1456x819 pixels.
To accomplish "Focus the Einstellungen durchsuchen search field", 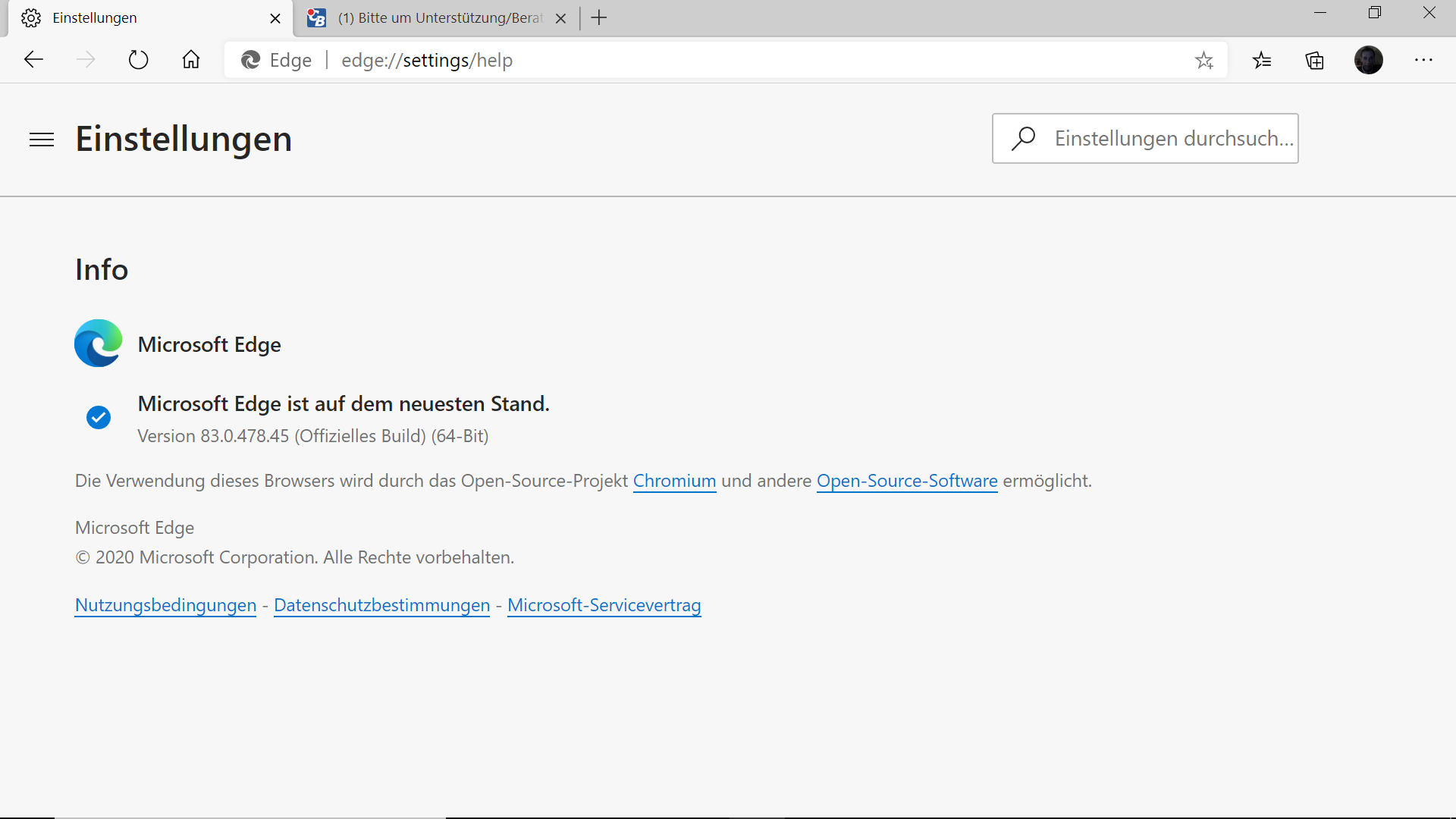I will 1172,138.
